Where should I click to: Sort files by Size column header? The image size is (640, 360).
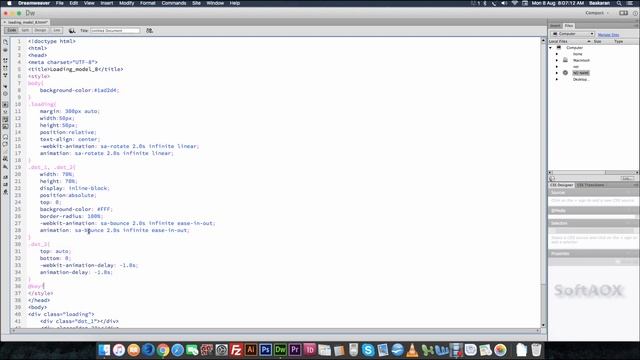[x=598, y=42]
